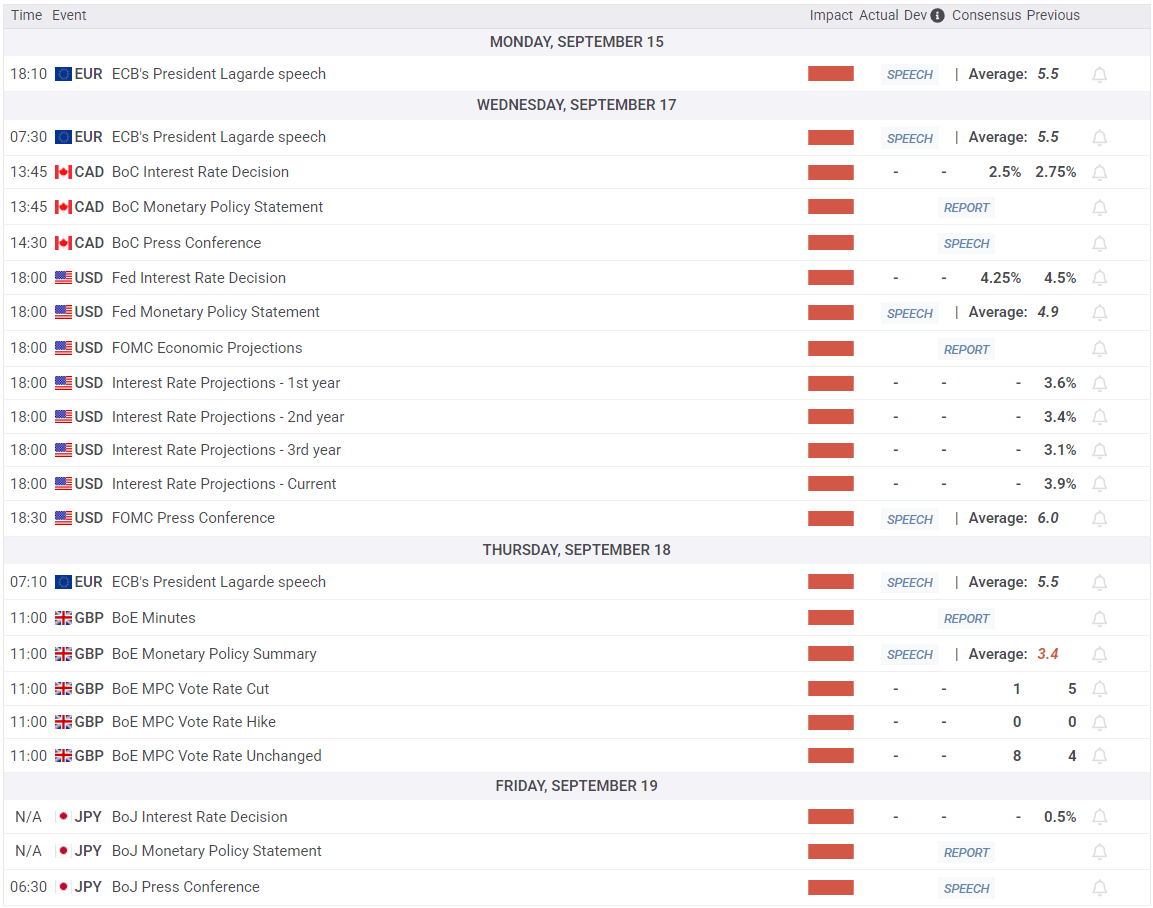Click Japan flag beside BoJ Press Conference
This screenshot has height=908, width=1153.
coord(63,887)
